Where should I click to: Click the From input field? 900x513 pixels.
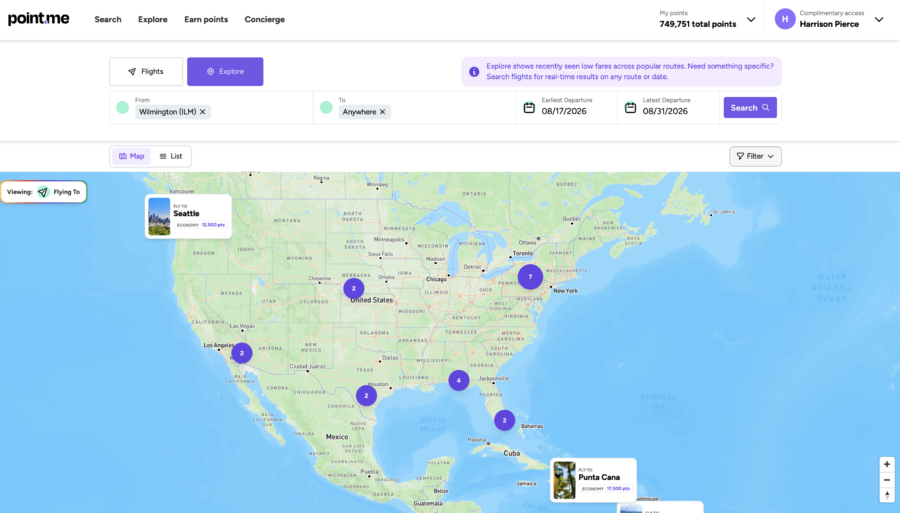point(211,107)
